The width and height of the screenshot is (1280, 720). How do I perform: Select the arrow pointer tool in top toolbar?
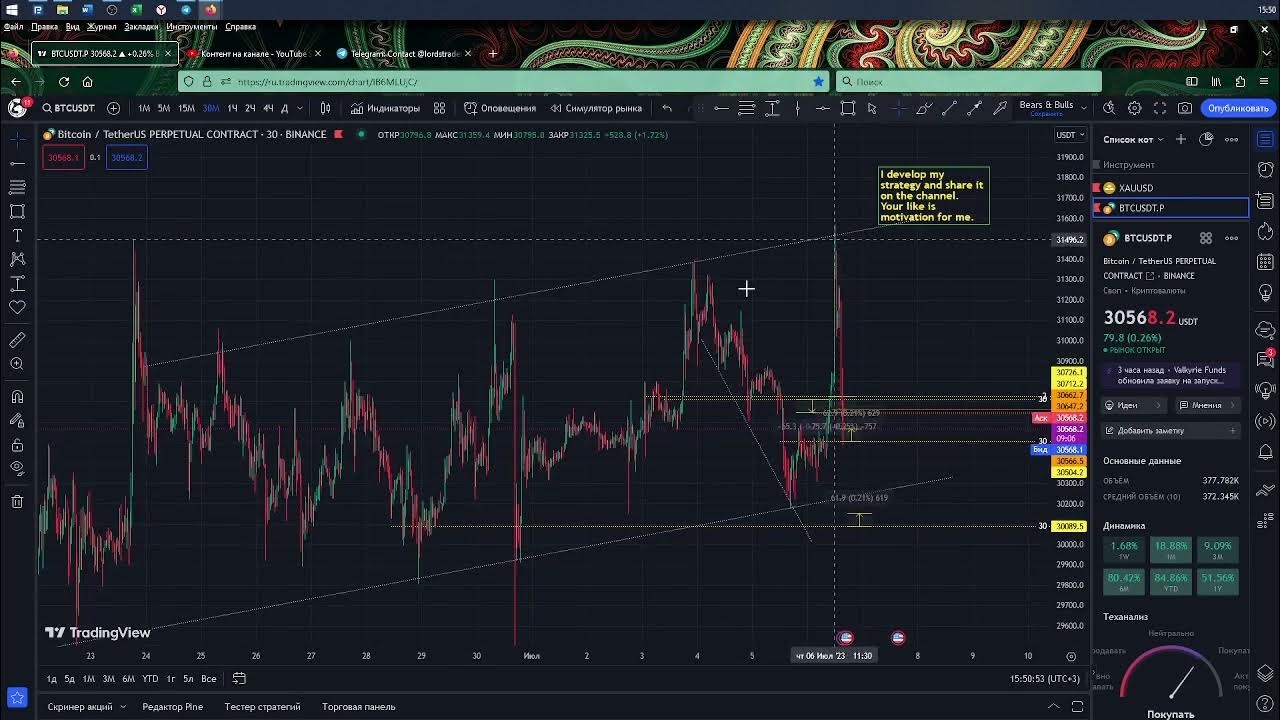click(872, 108)
